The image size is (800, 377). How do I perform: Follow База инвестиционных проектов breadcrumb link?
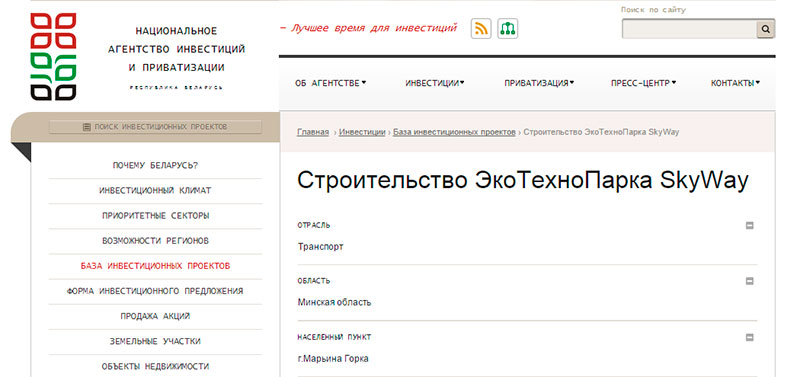[454, 132]
